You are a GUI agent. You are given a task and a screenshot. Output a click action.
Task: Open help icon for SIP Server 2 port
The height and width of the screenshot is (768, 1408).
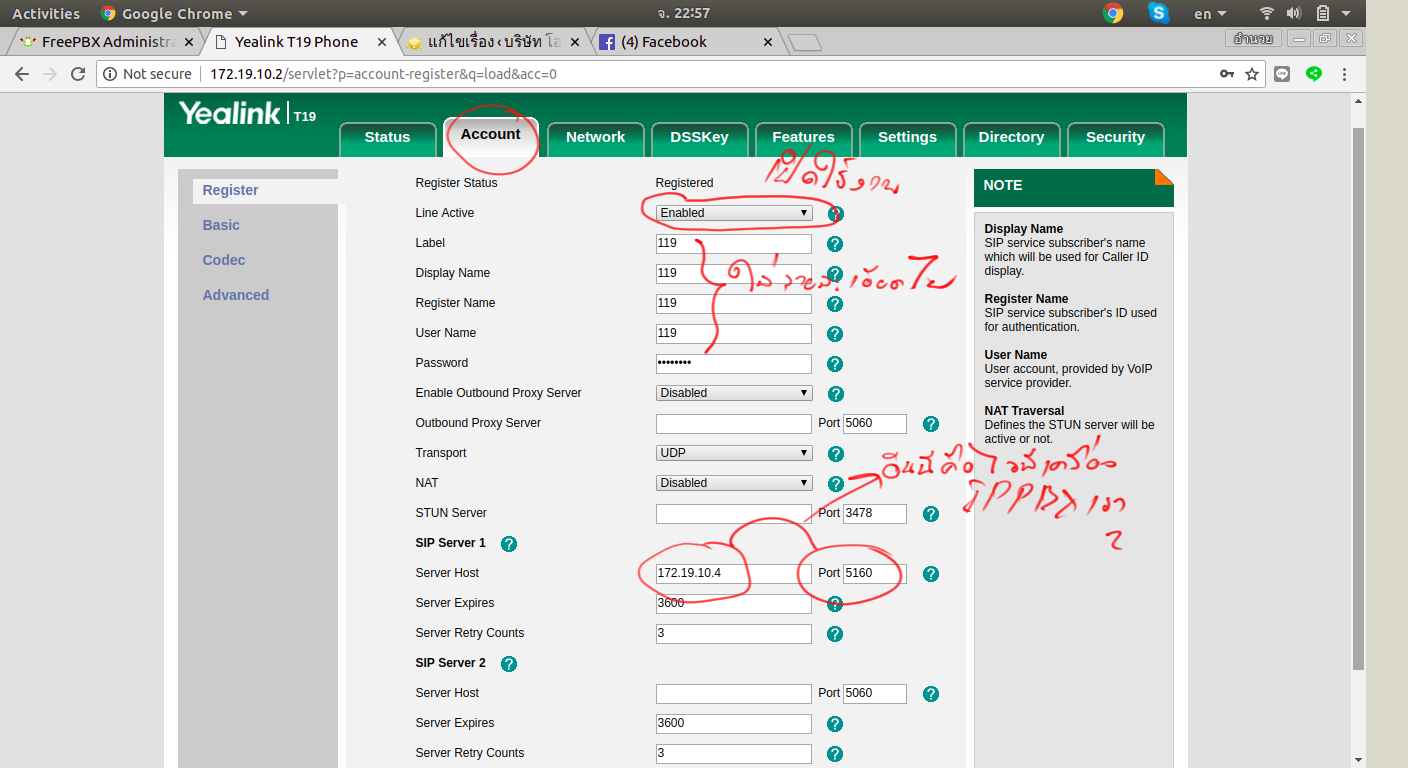pos(931,694)
